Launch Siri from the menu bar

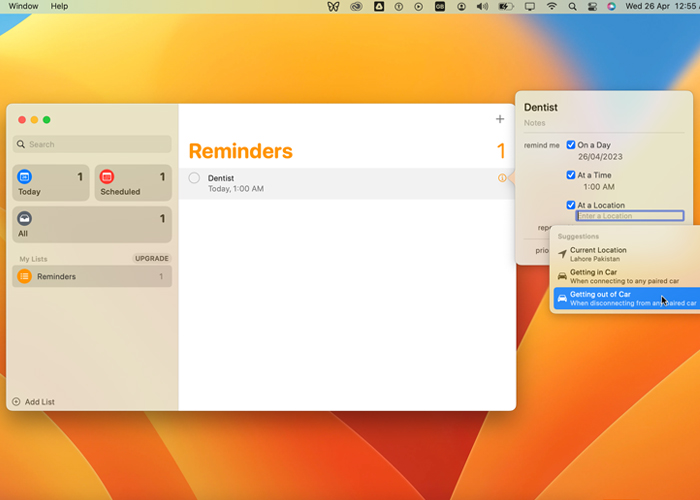pos(612,6)
